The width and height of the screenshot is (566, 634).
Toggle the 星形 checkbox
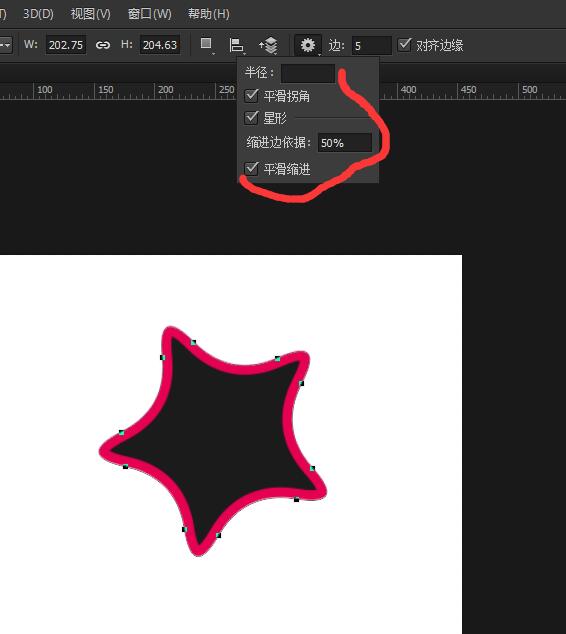[x=251, y=118]
